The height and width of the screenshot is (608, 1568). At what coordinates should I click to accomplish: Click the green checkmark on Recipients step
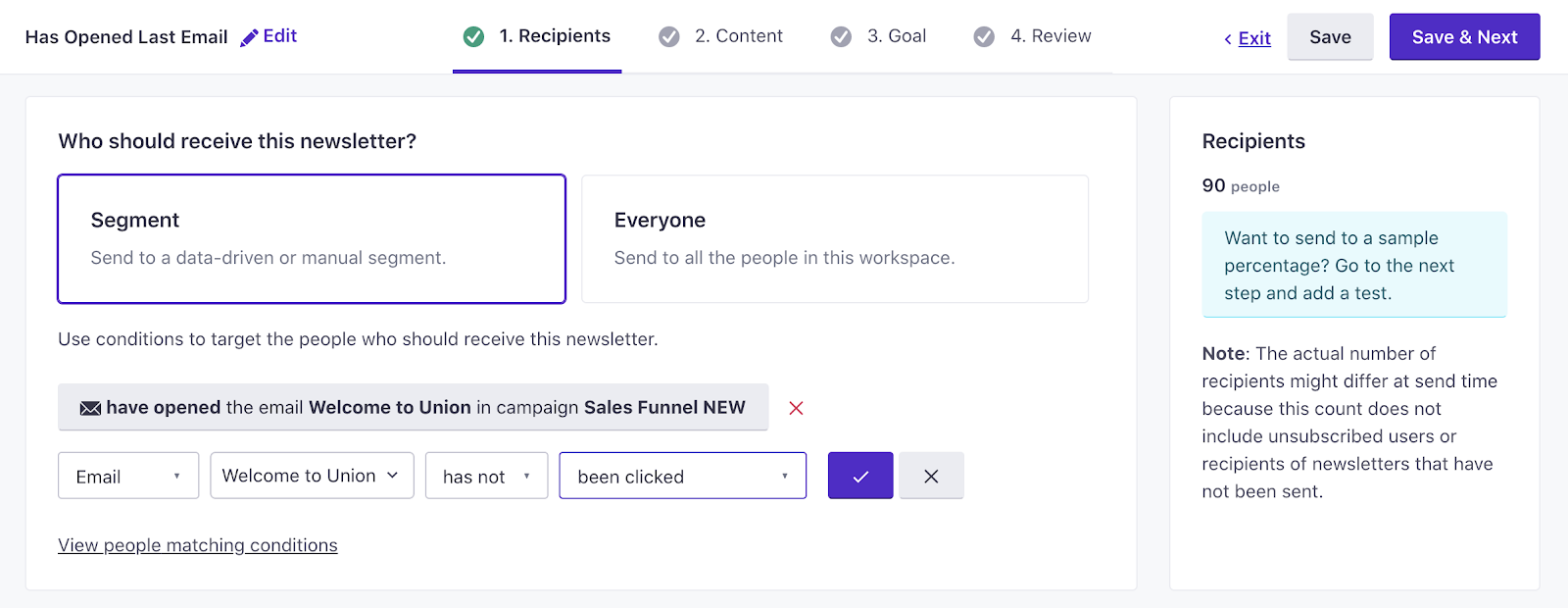(x=473, y=37)
